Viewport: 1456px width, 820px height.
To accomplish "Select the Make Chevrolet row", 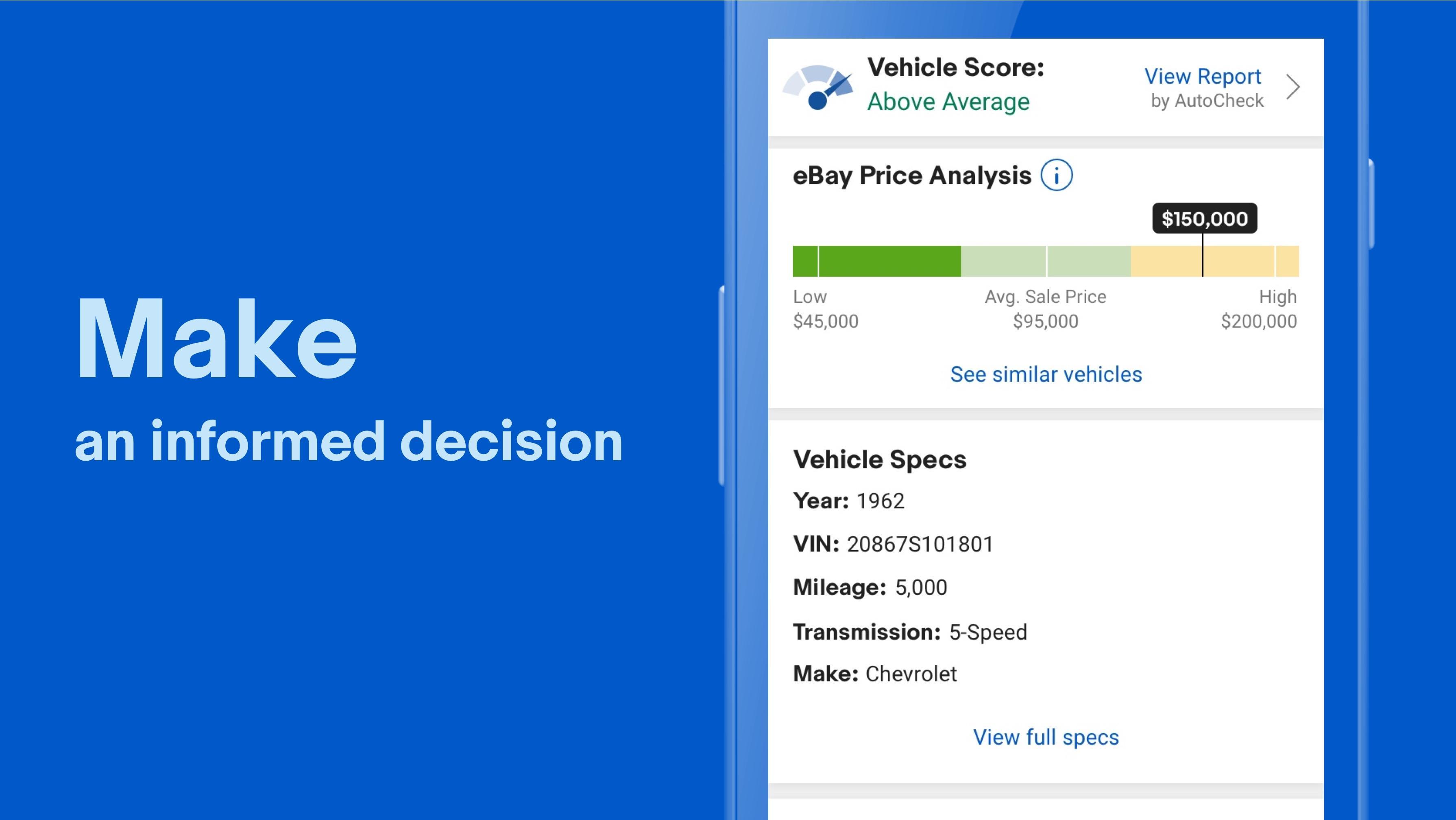I will [x=875, y=674].
